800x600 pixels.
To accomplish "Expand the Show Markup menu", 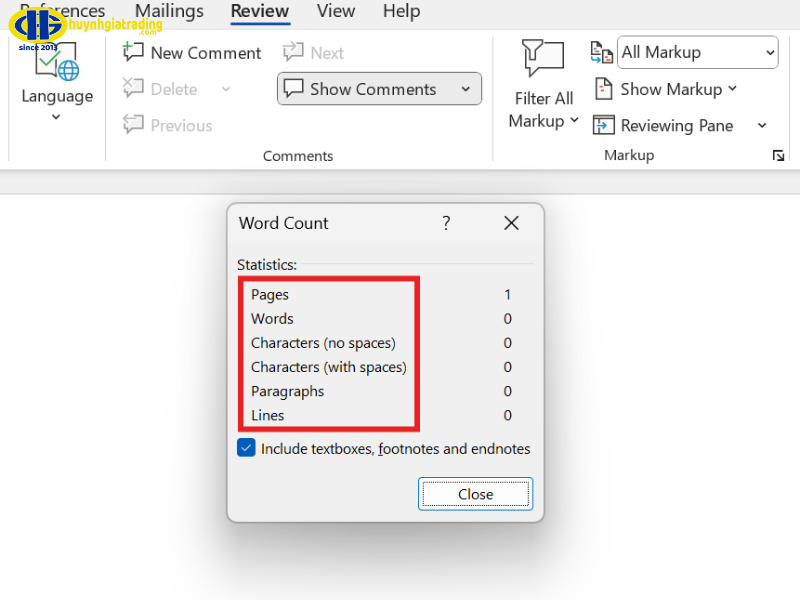I will pos(732,89).
